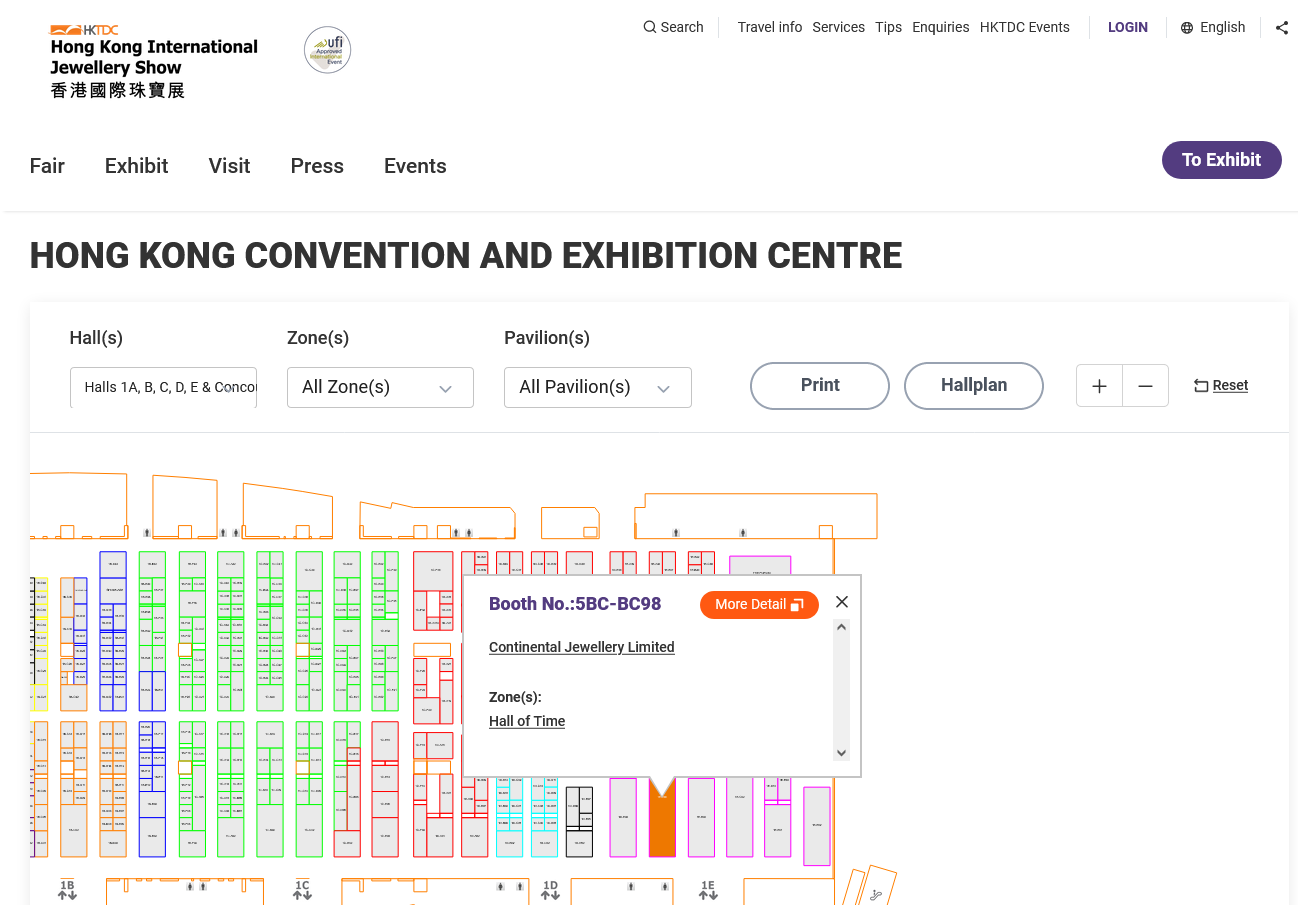Image resolution: width=1298 pixels, height=905 pixels.
Task: Open the Fair menu
Action: 47,166
